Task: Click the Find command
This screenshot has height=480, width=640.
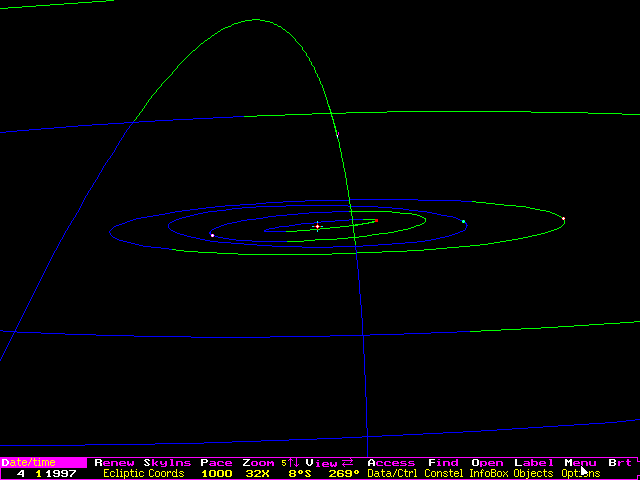Action: click(443, 463)
